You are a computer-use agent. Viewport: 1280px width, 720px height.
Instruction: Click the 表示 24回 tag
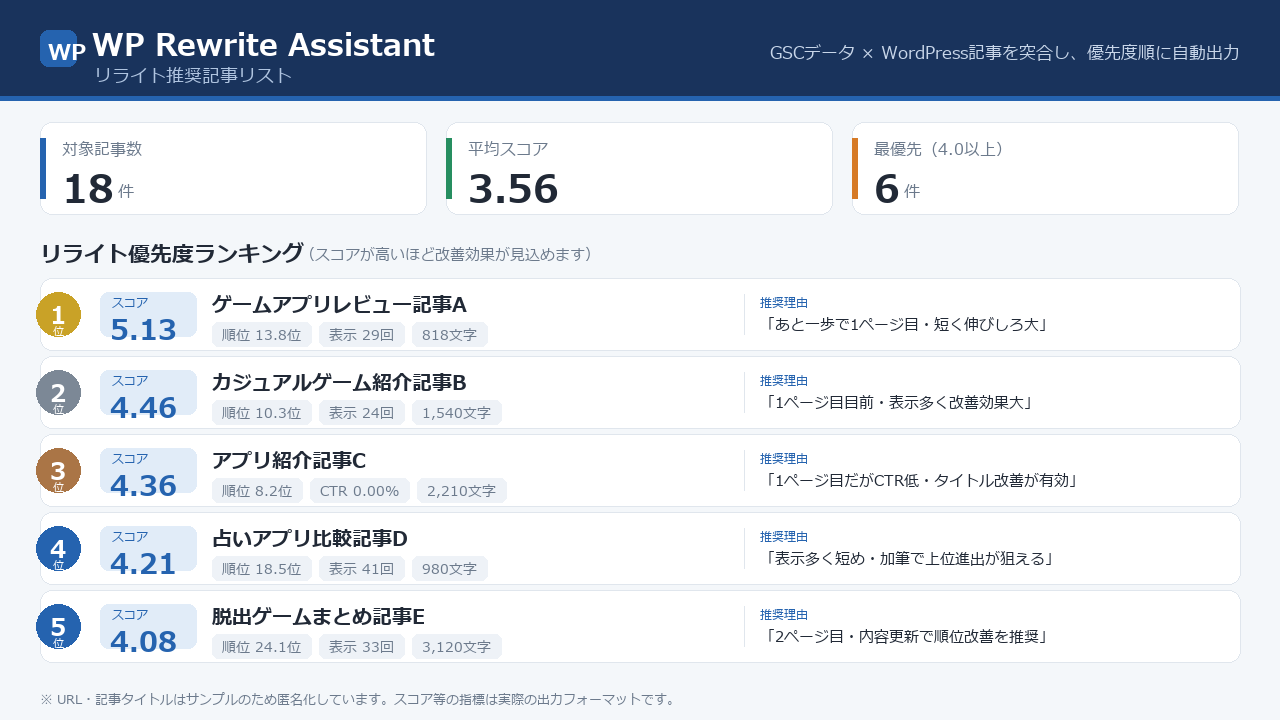click(362, 413)
